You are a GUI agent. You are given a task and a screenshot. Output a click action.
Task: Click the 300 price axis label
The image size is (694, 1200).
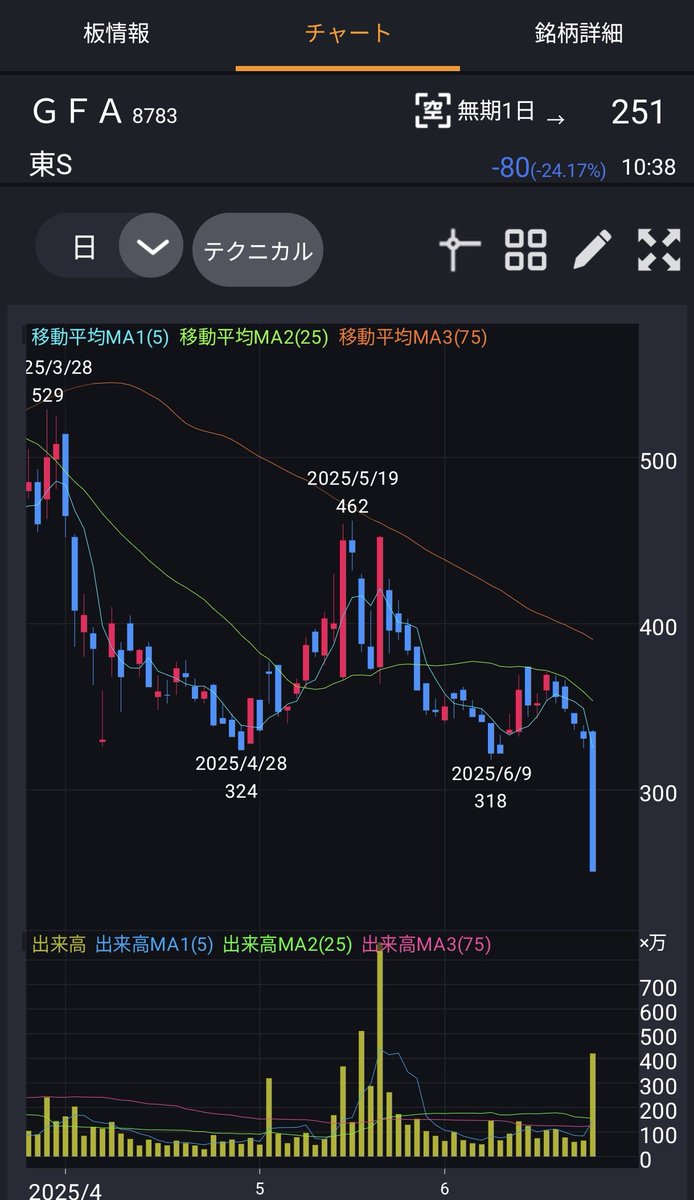(657, 794)
